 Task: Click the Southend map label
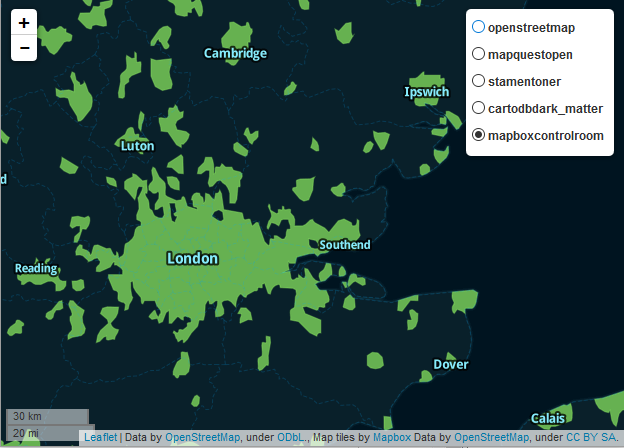pos(345,245)
